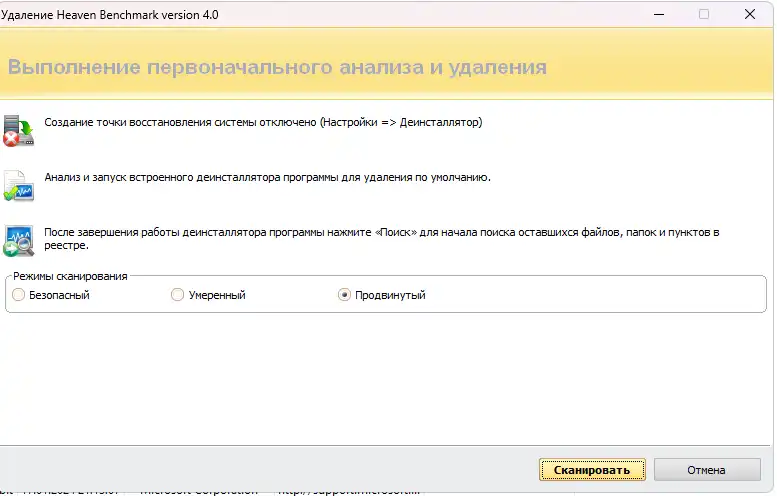Minimize the Heaven Benchmark removal window
Image resolution: width=777 pixels, height=496 pixels.
pyautogui.click(x=659, y=14)
